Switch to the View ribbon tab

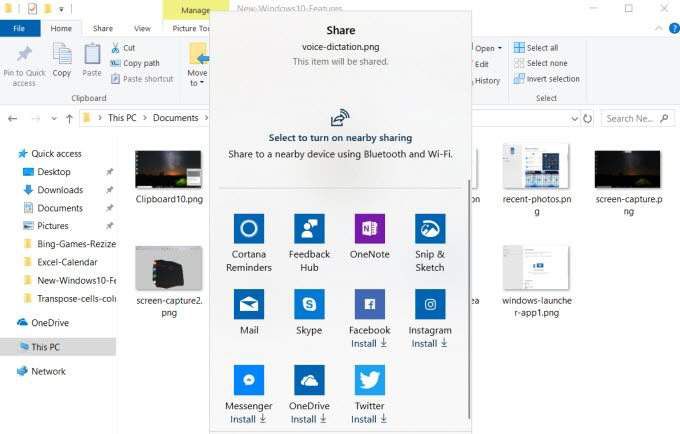coord(142,29)
